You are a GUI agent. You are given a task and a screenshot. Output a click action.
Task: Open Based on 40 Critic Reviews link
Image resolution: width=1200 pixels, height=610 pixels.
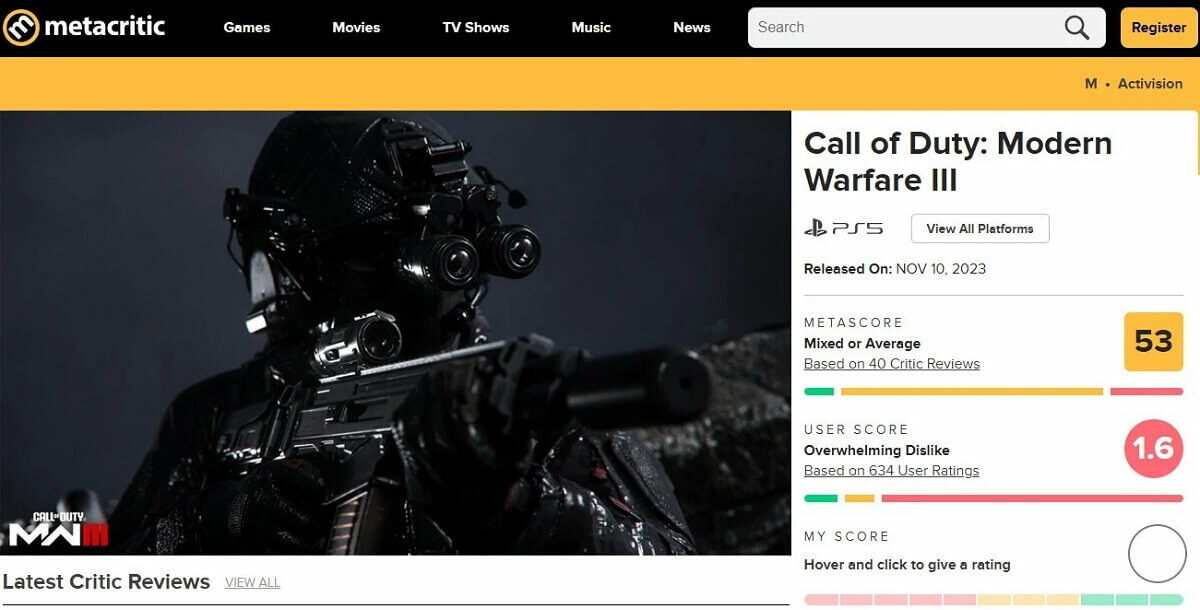pyautogui.click(x=892, y=364)
